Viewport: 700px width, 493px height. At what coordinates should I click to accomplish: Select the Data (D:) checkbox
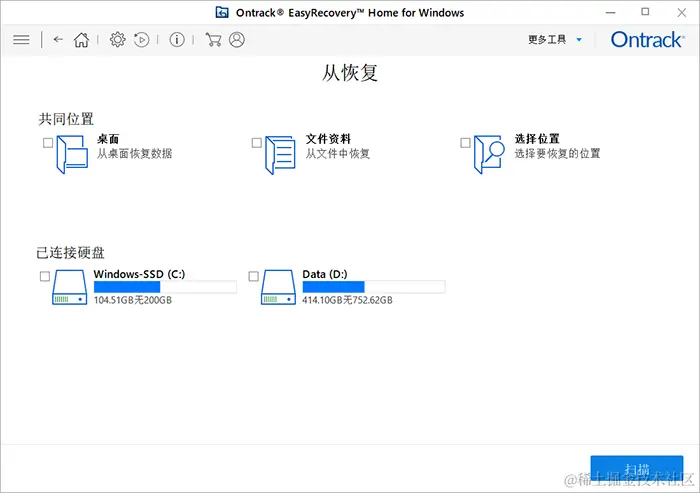coord(254,276)
